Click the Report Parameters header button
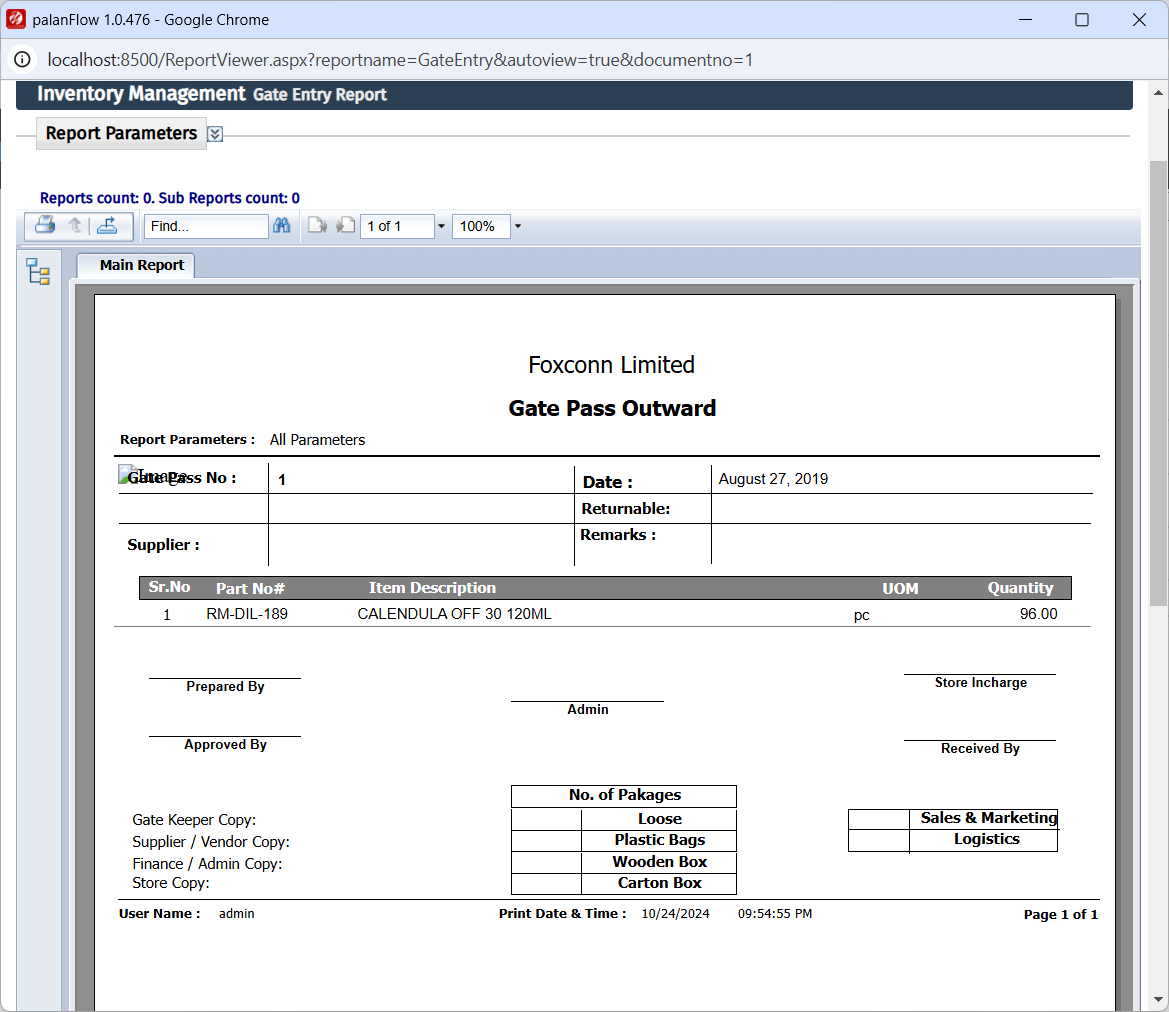 [x=122, y=133]
